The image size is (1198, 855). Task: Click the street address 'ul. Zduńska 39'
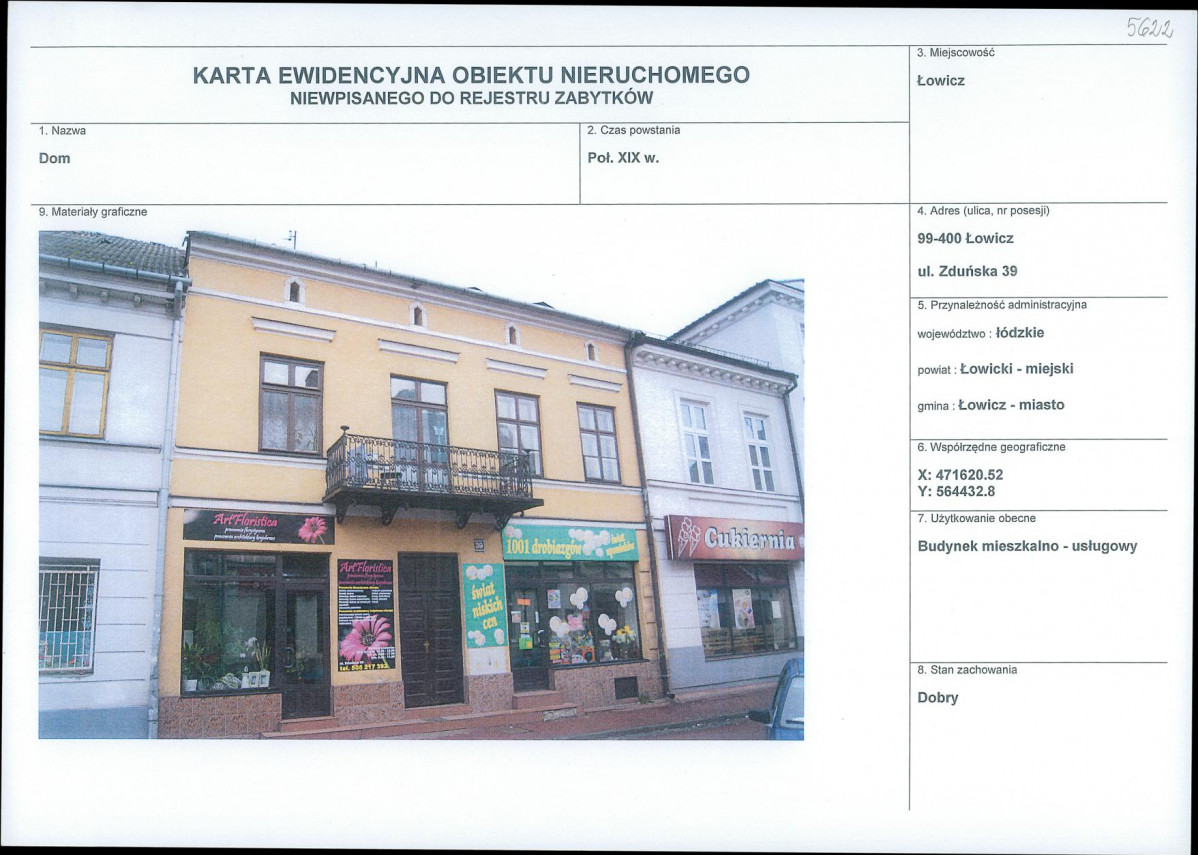tap(966, 270)
